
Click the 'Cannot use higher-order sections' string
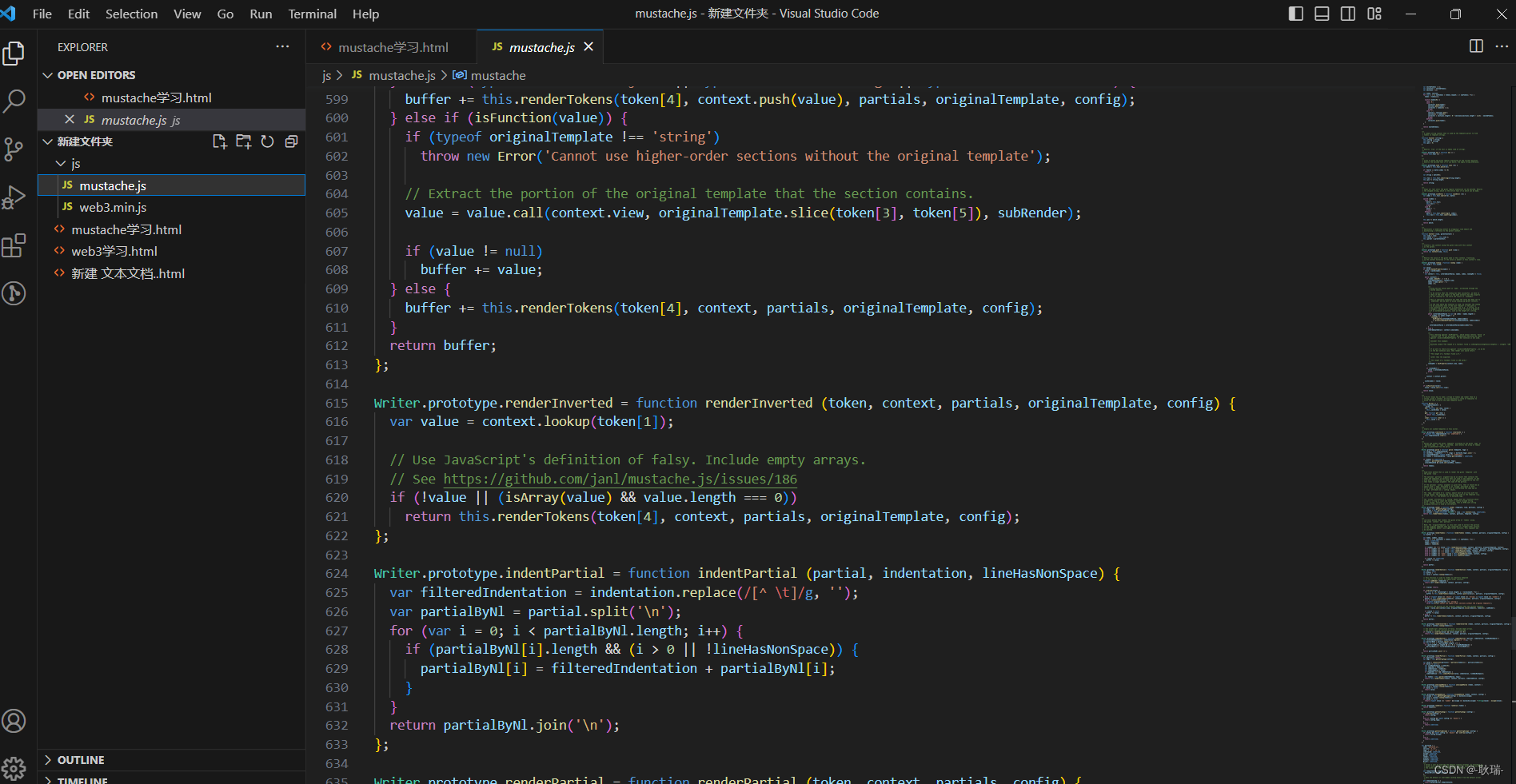(x=791, y=156)
